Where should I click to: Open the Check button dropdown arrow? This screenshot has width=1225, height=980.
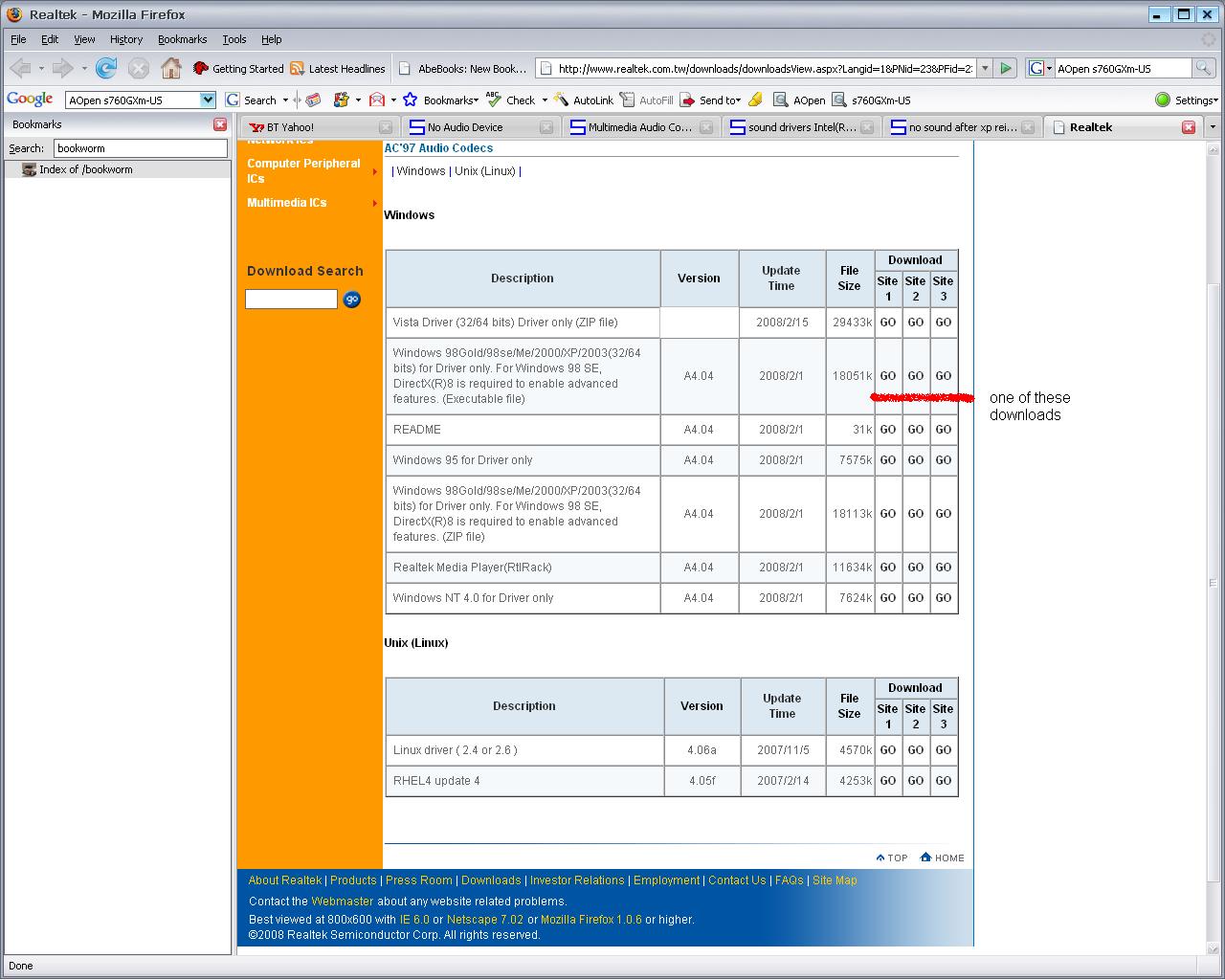[545, 100]
